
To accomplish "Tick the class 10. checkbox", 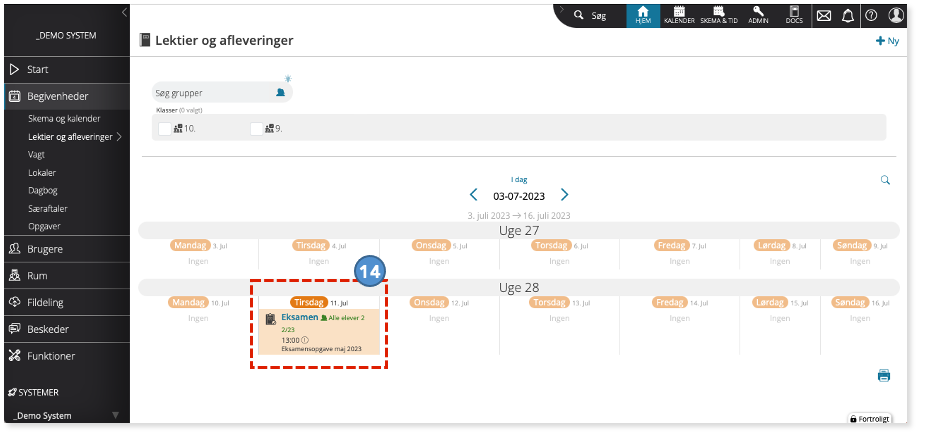I will [x=165, y=129].
